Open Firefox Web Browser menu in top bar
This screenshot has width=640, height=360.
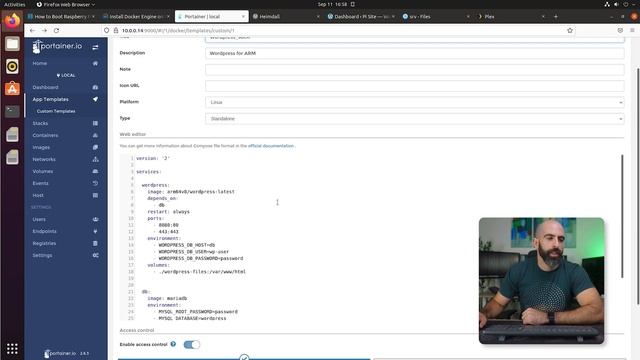coord(66,4)
